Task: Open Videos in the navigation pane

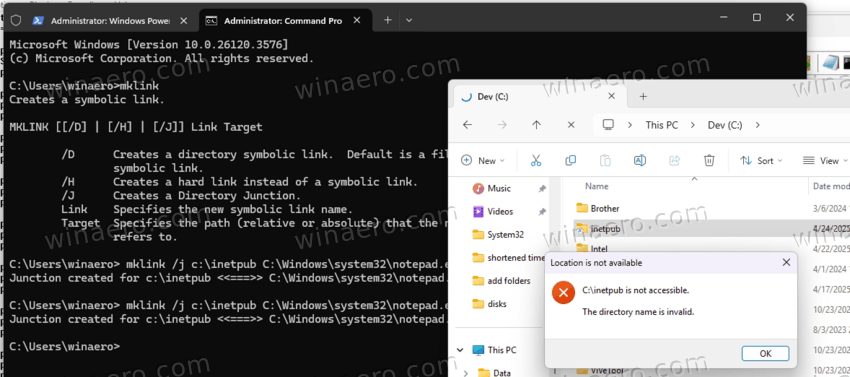Action: pos(500,211)
